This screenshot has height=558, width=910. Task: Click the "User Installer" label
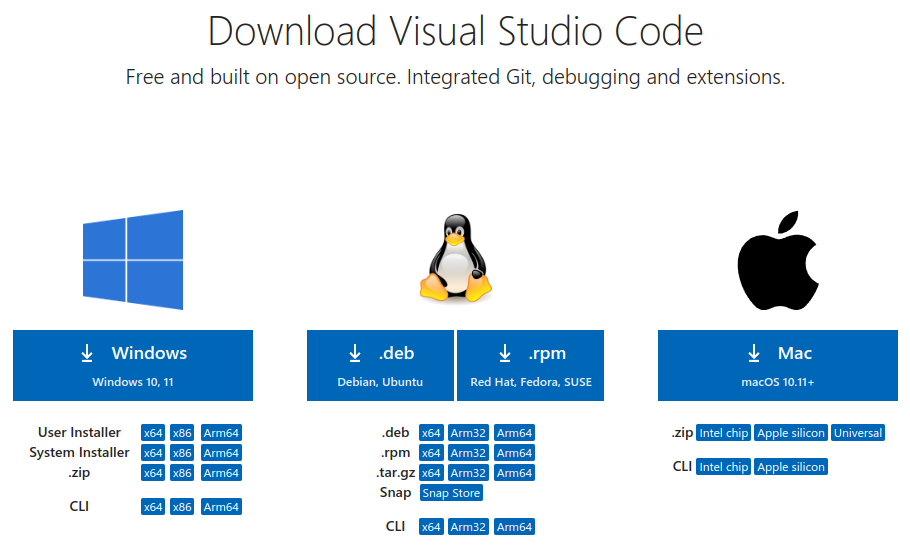tap(79, 433)
